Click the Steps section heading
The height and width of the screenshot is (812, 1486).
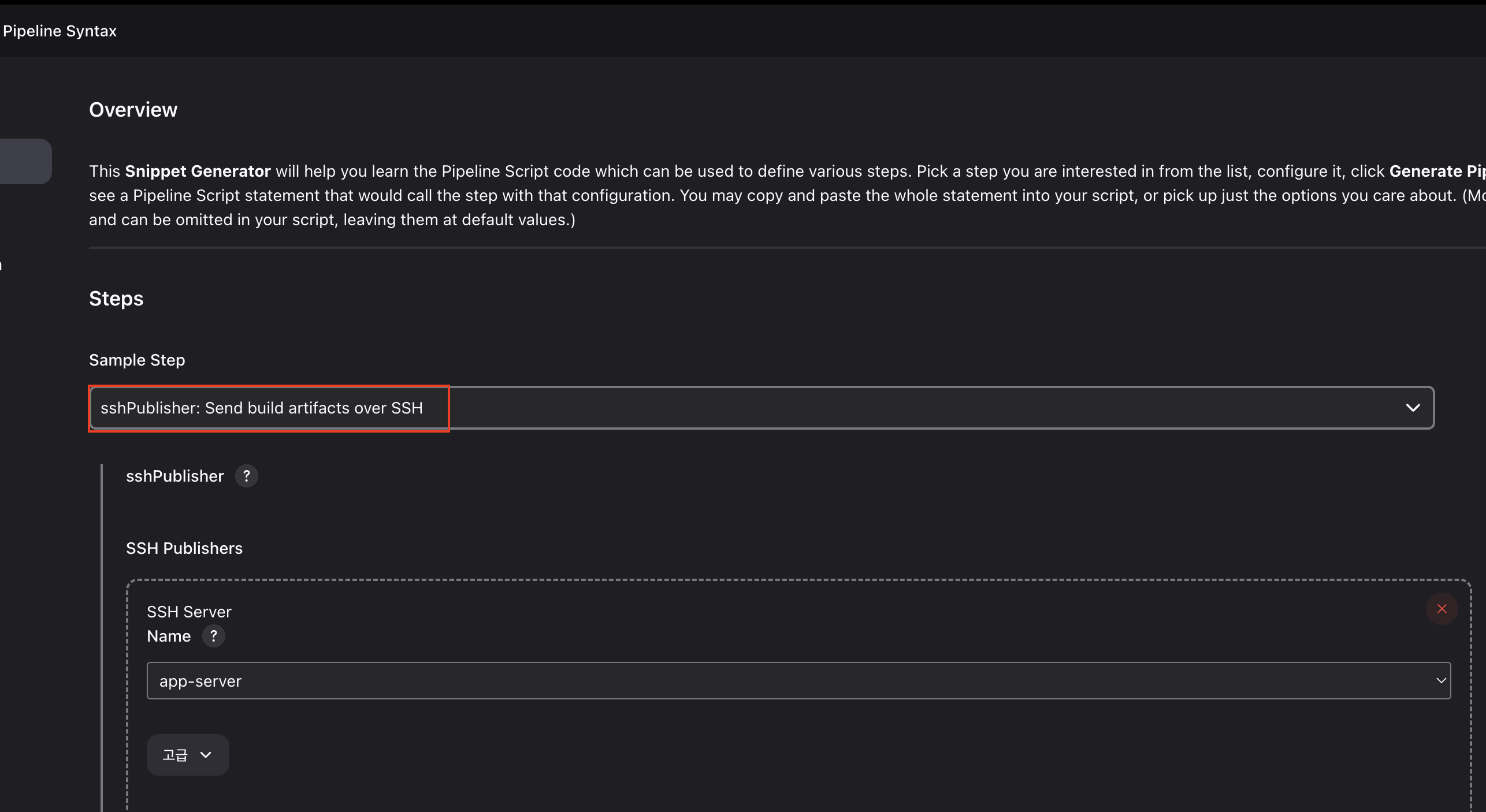(x=116, y=299)
